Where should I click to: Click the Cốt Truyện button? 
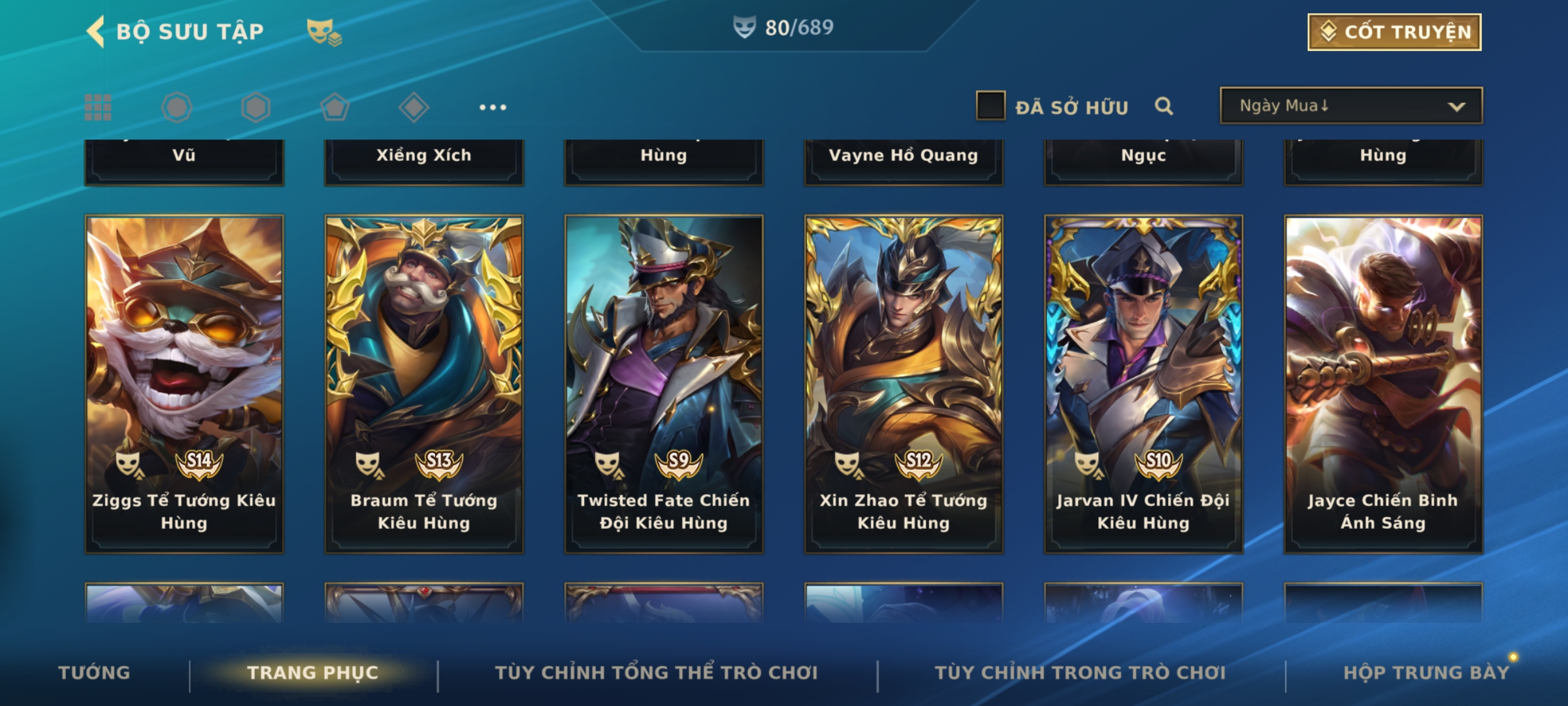coord(1394,32)
